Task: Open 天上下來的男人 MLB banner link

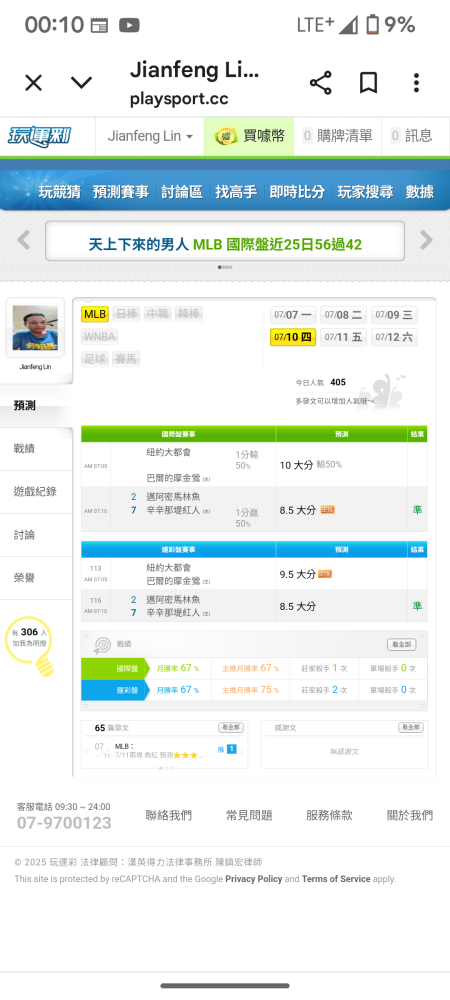Action: [225, 244]
